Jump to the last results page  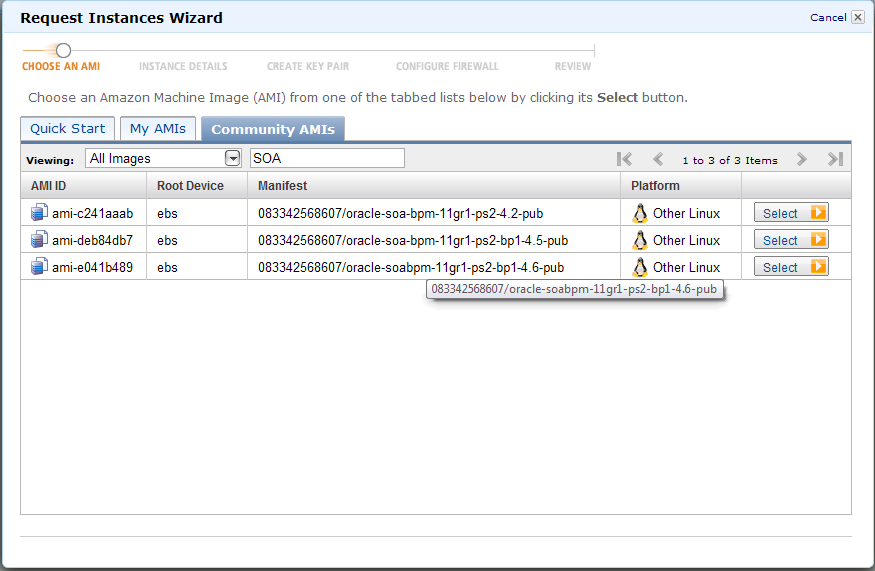pos(835,159)
